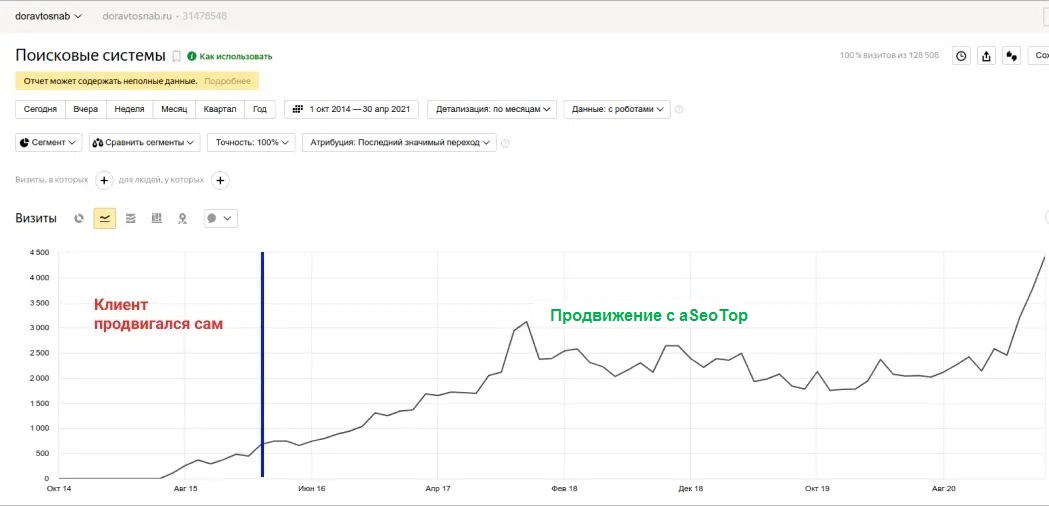Add a visit condition plus button

pyautogui.click(x=104, y=180)
